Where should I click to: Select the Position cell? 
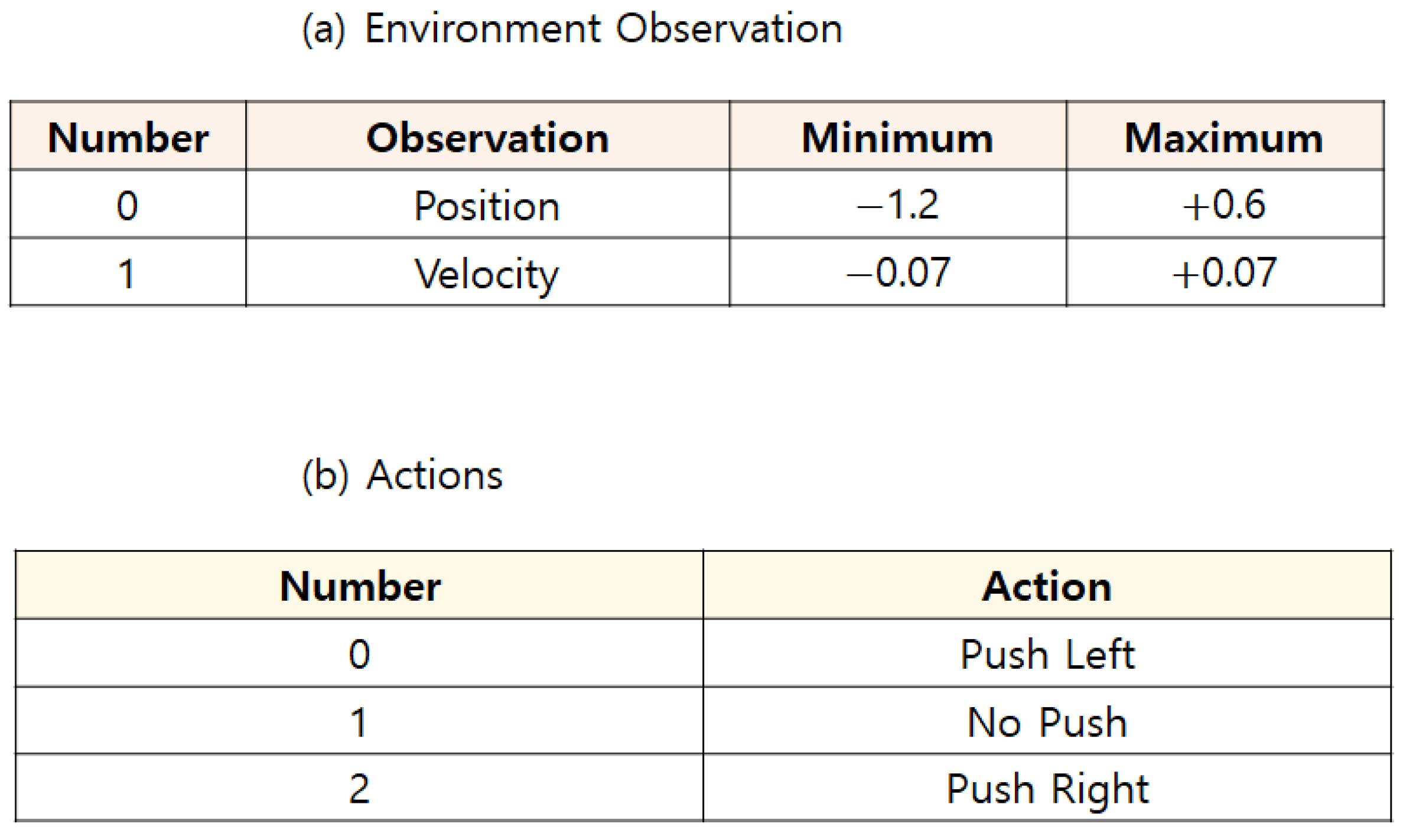pos(487,206)
